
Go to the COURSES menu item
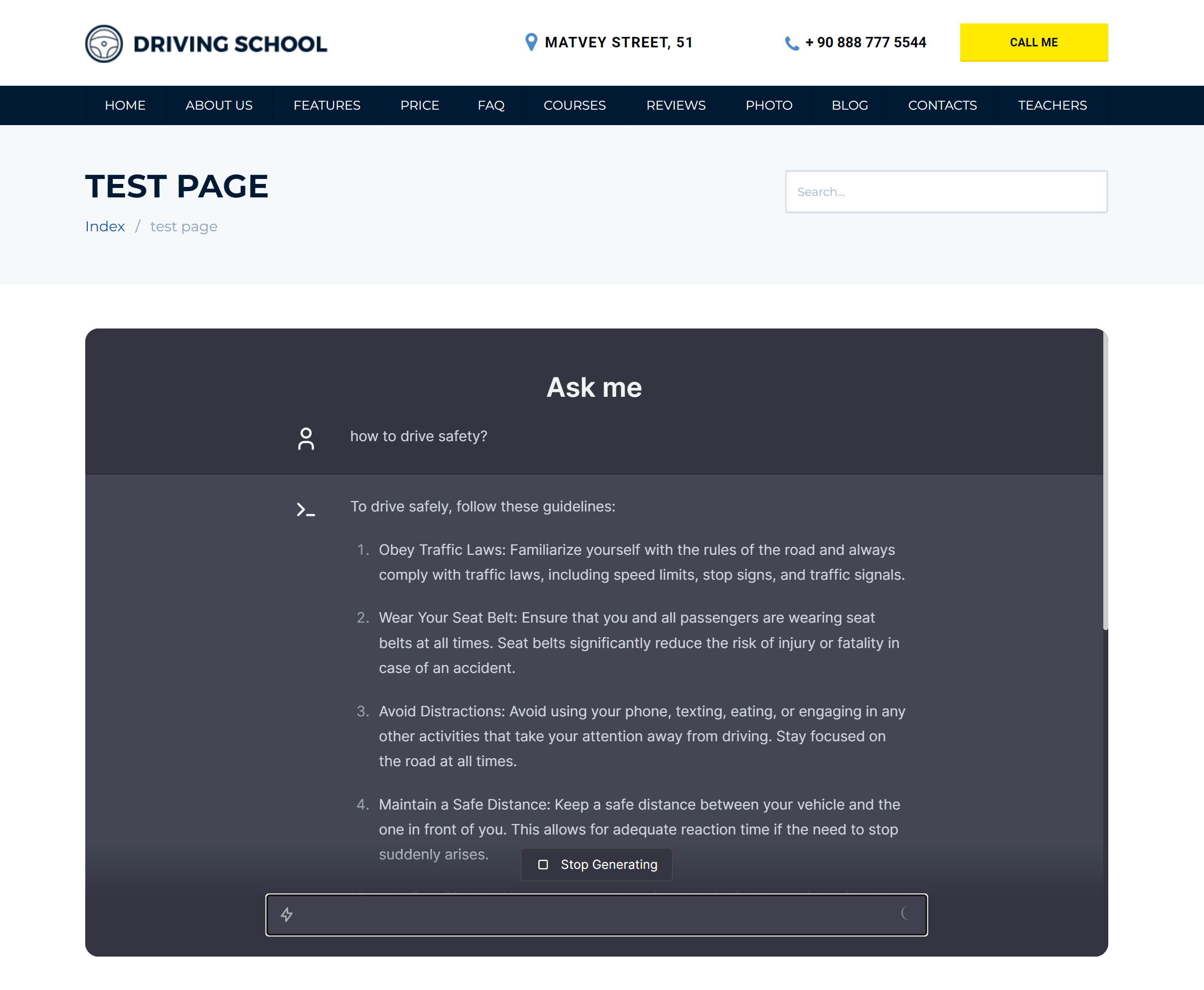574,106
